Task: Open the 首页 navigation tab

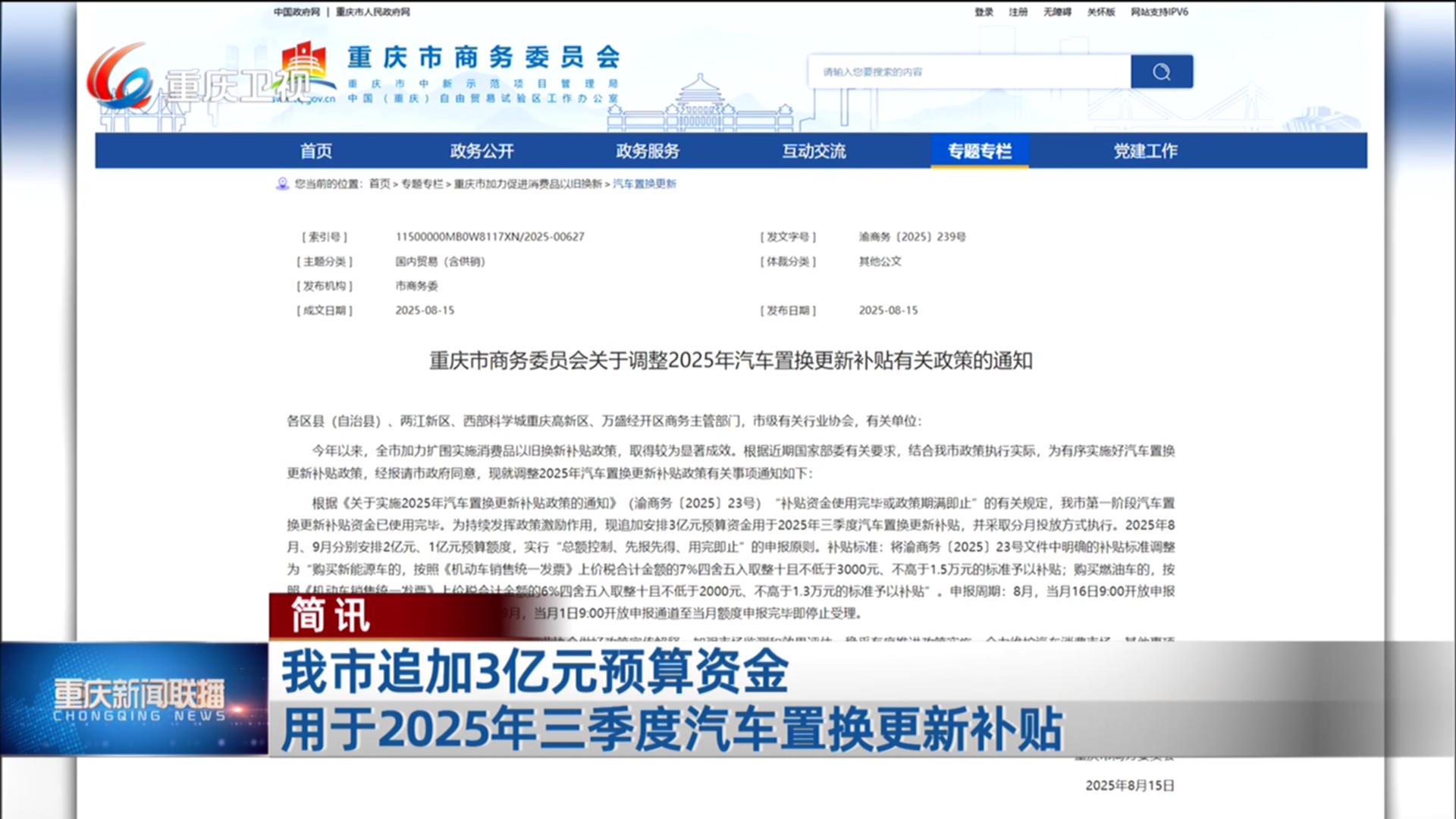Action: pos(315,151)
